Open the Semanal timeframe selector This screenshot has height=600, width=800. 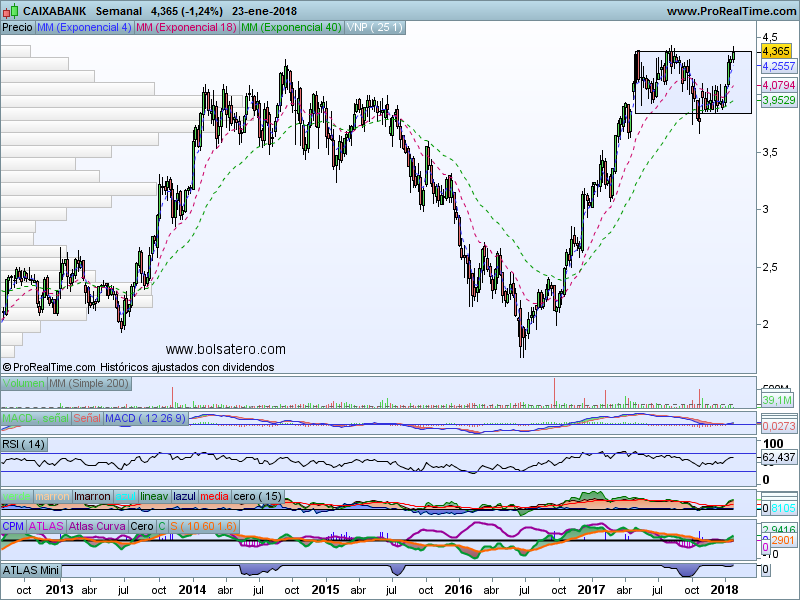tap(121, 11)
